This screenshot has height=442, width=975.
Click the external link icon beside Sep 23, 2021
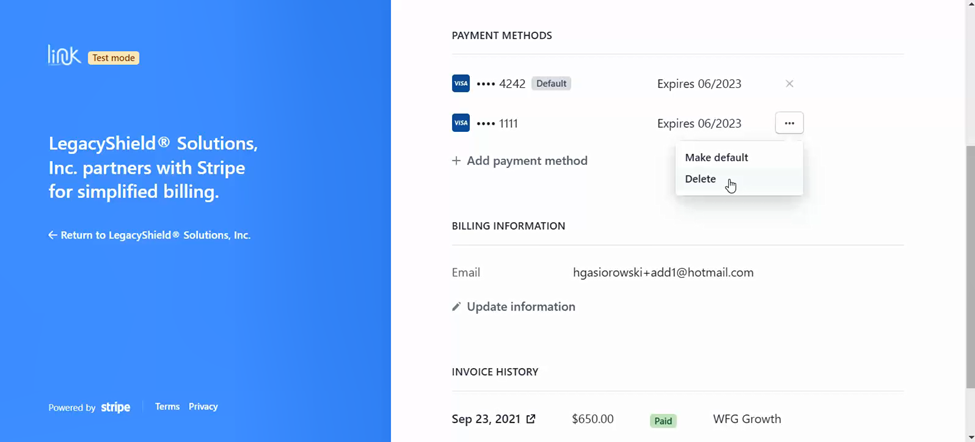click(530, 419)
